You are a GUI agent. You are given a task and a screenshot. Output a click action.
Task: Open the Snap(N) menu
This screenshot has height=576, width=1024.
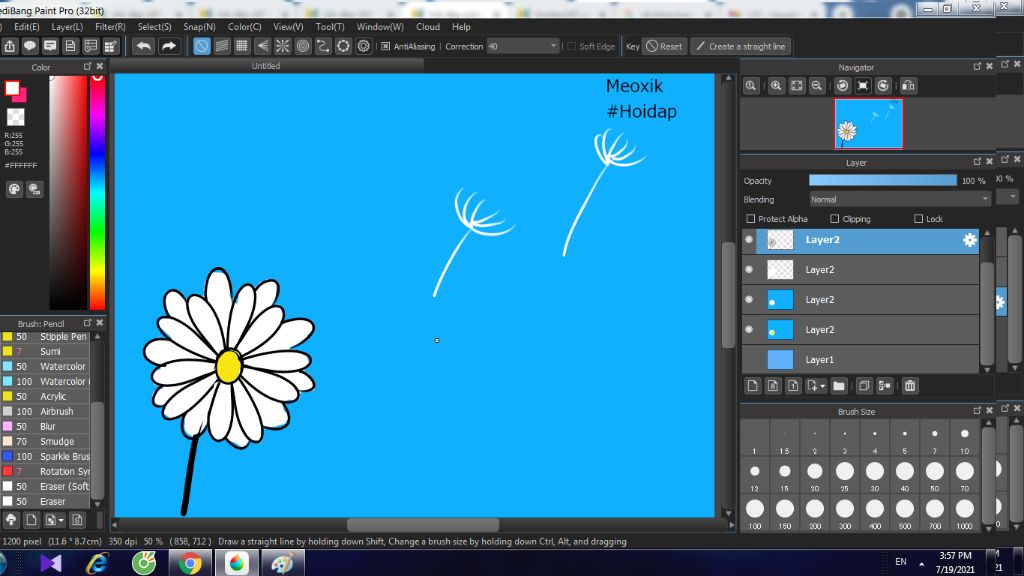(199, 27)
